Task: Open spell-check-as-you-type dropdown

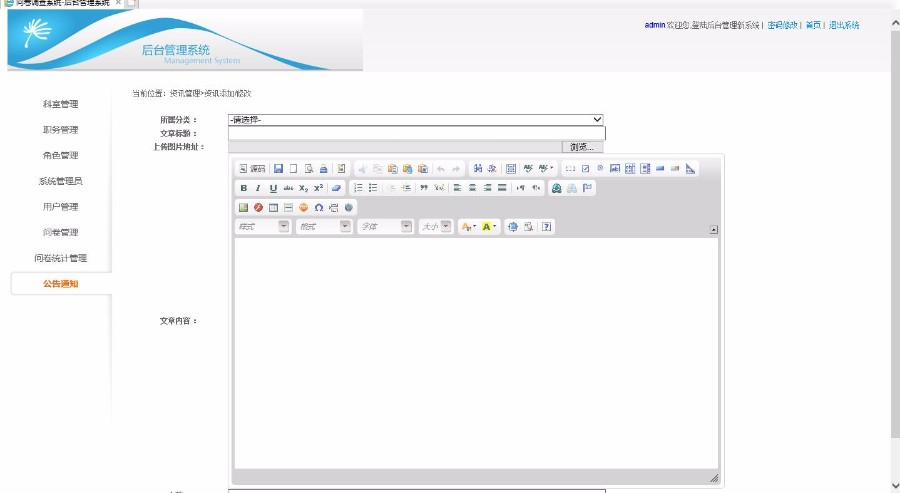Action: coord(545,169)
